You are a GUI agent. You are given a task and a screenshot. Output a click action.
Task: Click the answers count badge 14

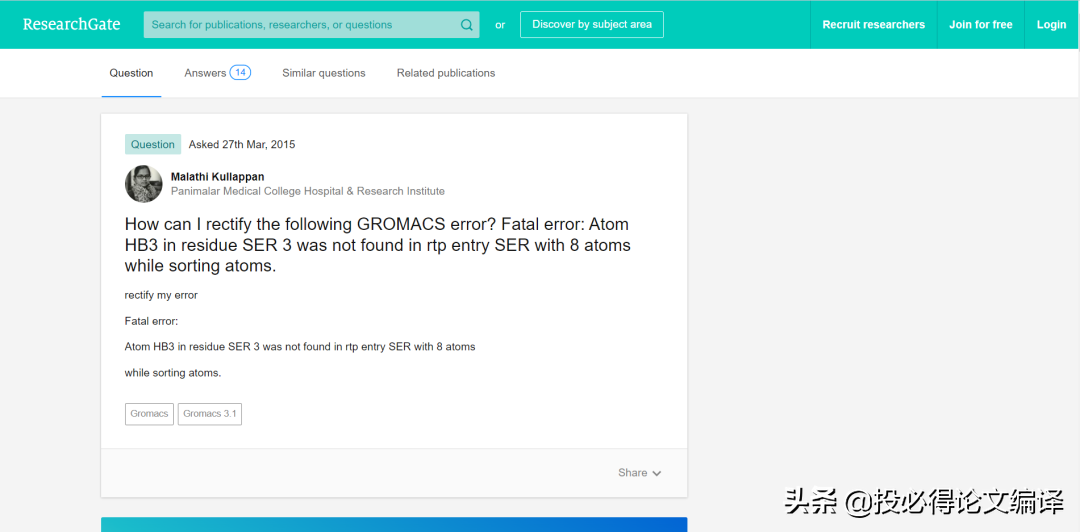click(x=240, y=72)
